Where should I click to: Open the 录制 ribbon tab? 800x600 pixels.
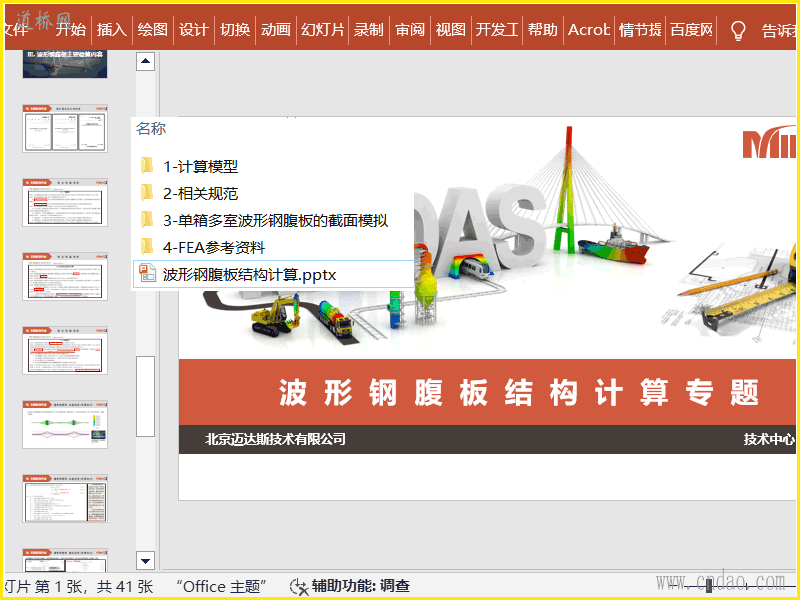[368, 30]
